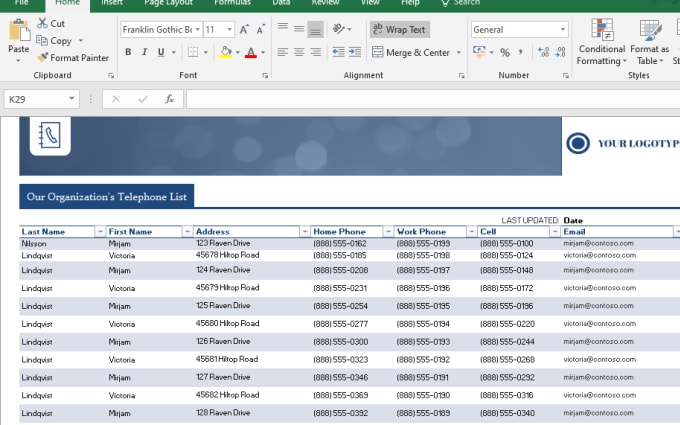Switch to the Page Layout tab
Image resolution: width=680 pixels, height=425 pixels.
[x=168, y=3]
